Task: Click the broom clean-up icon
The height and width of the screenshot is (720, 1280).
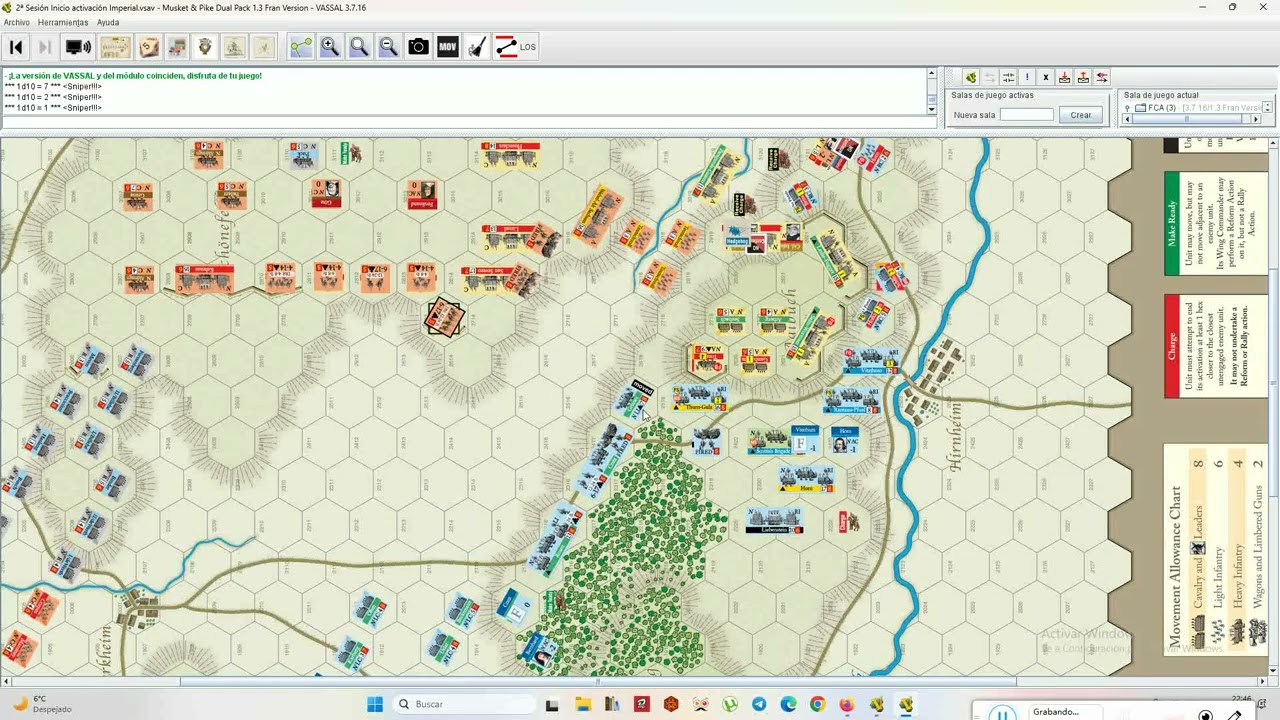Action: coord(478,46)
